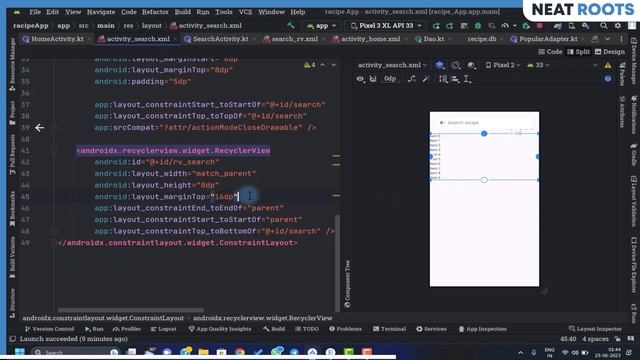
Task: Click the Pack icon in the design toolbar
Action: [443, 79]
